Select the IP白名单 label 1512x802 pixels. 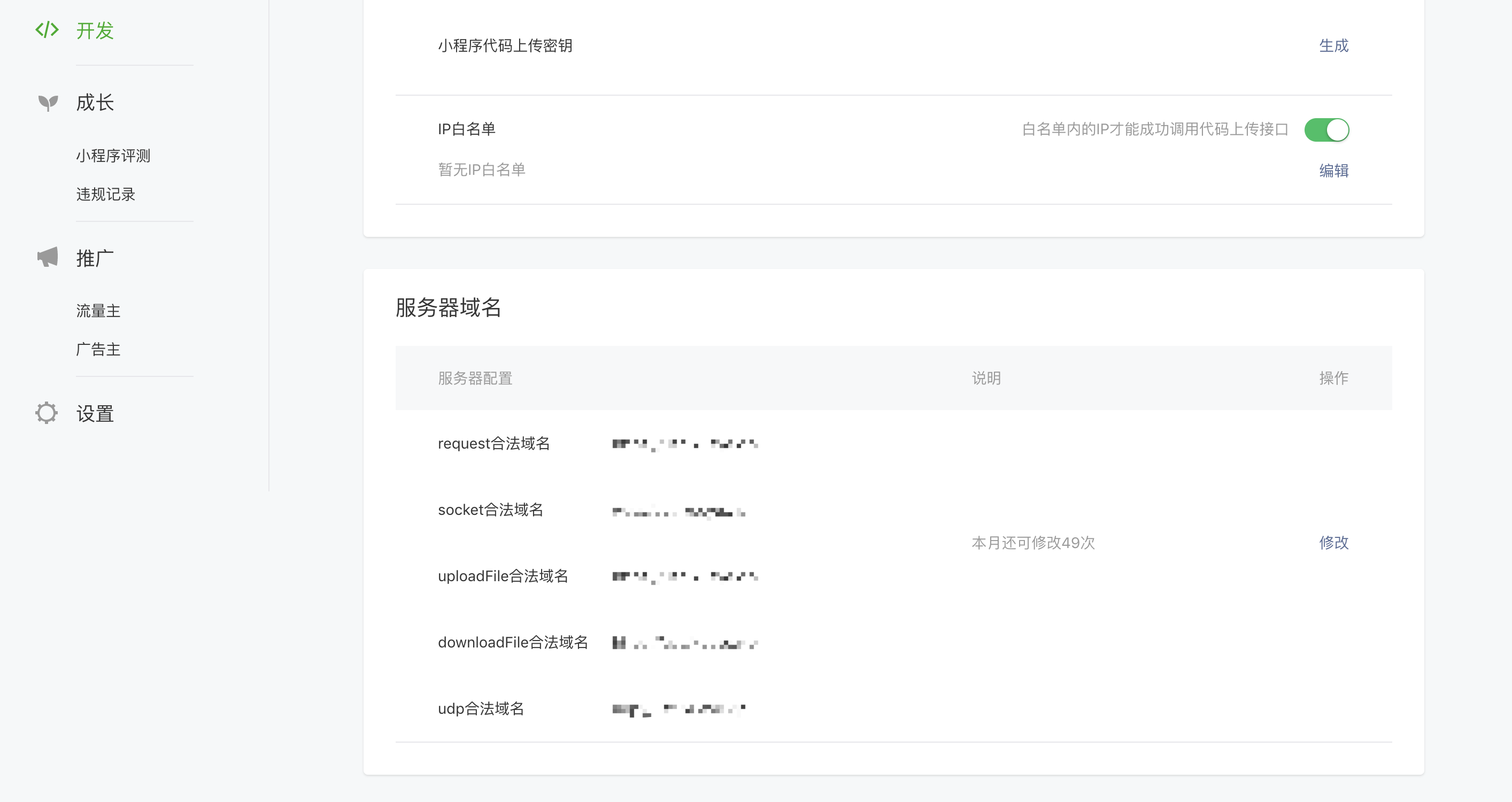click(x=467, y=129)
